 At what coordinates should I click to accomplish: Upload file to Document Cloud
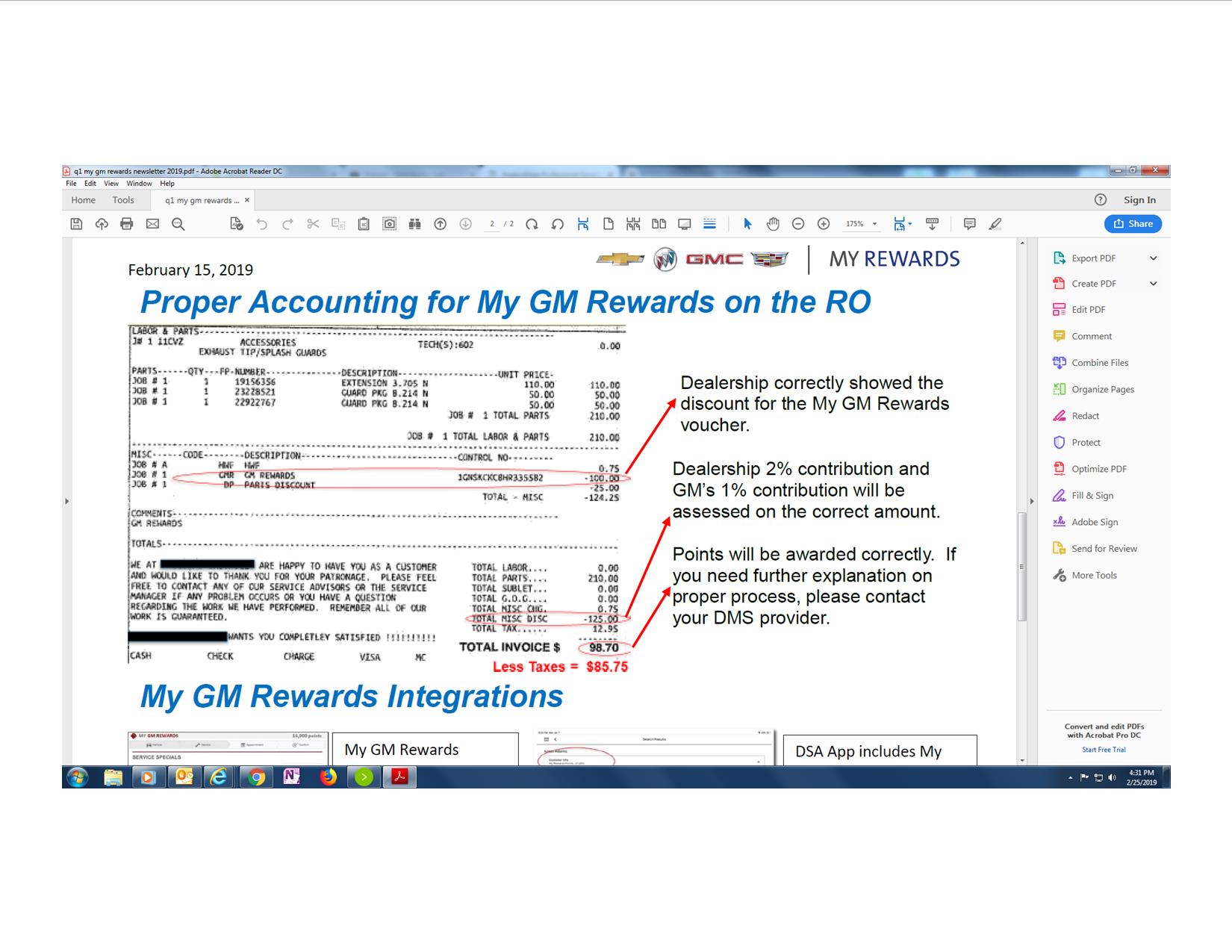coord(102,224)
